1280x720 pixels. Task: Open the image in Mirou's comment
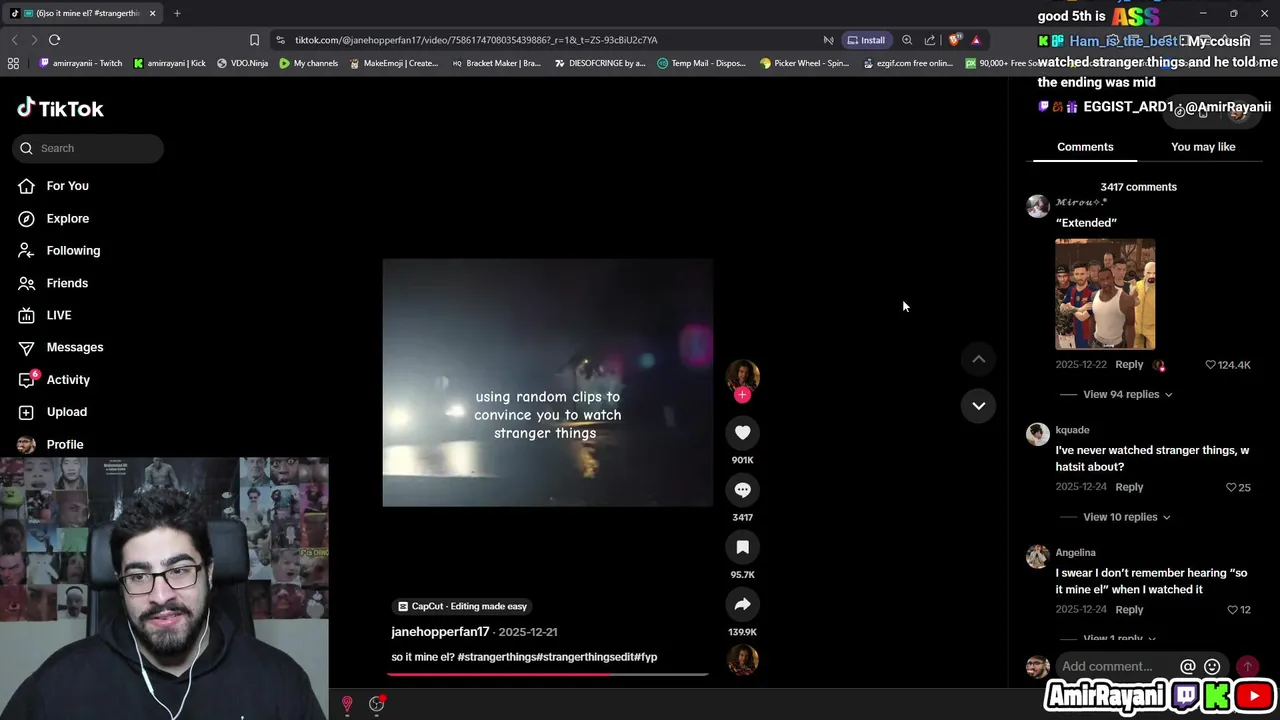1105,294
